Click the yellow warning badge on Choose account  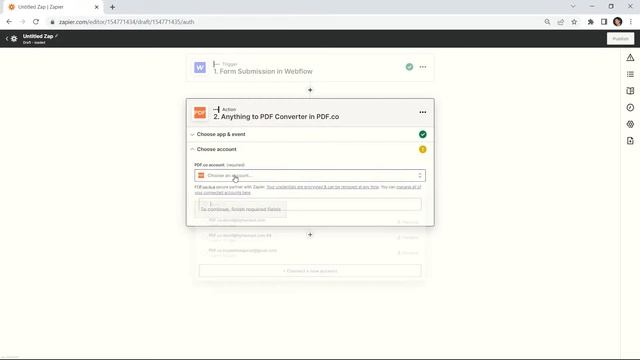coord(422,149)
